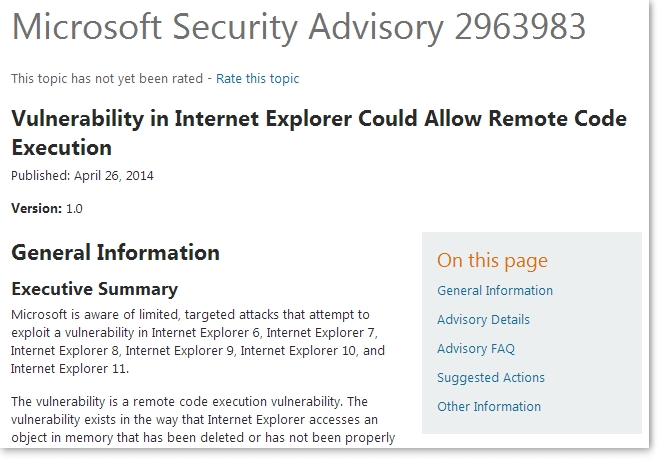The image size is (660, 459).
Task: Click 'Vulnerability in Internet Explorer' heading line
Action: pos(319,119)
